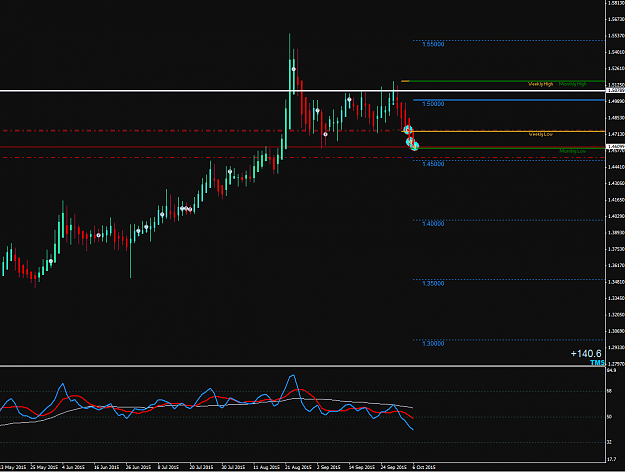The image size is (625, 472).
Task: Click the 1.30000 price level label
Action: [x=433, y=343]
